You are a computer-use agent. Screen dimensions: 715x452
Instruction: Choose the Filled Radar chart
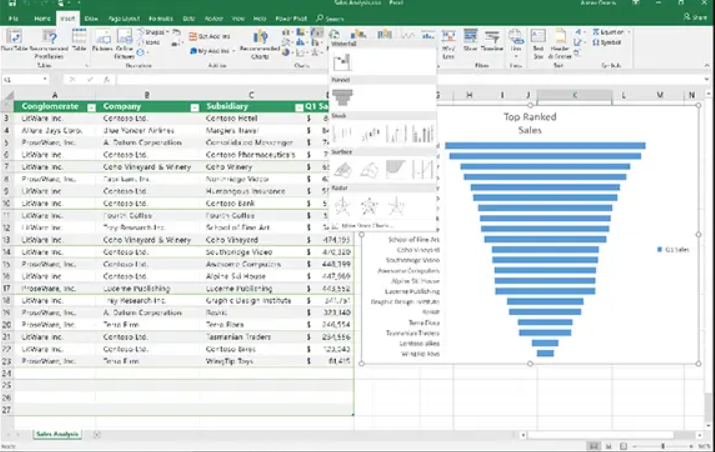396,206
